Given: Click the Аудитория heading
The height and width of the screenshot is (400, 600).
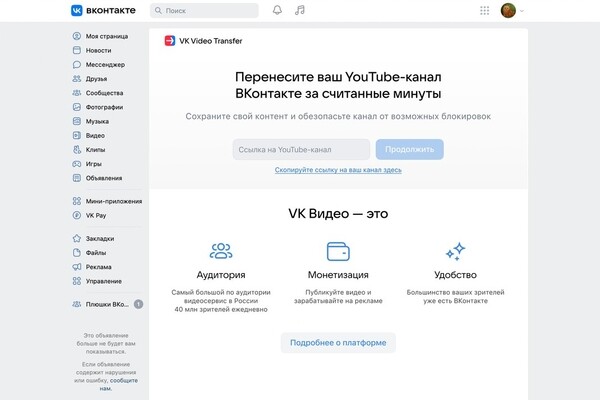Looking at the screenshot, I should (221, 274).
